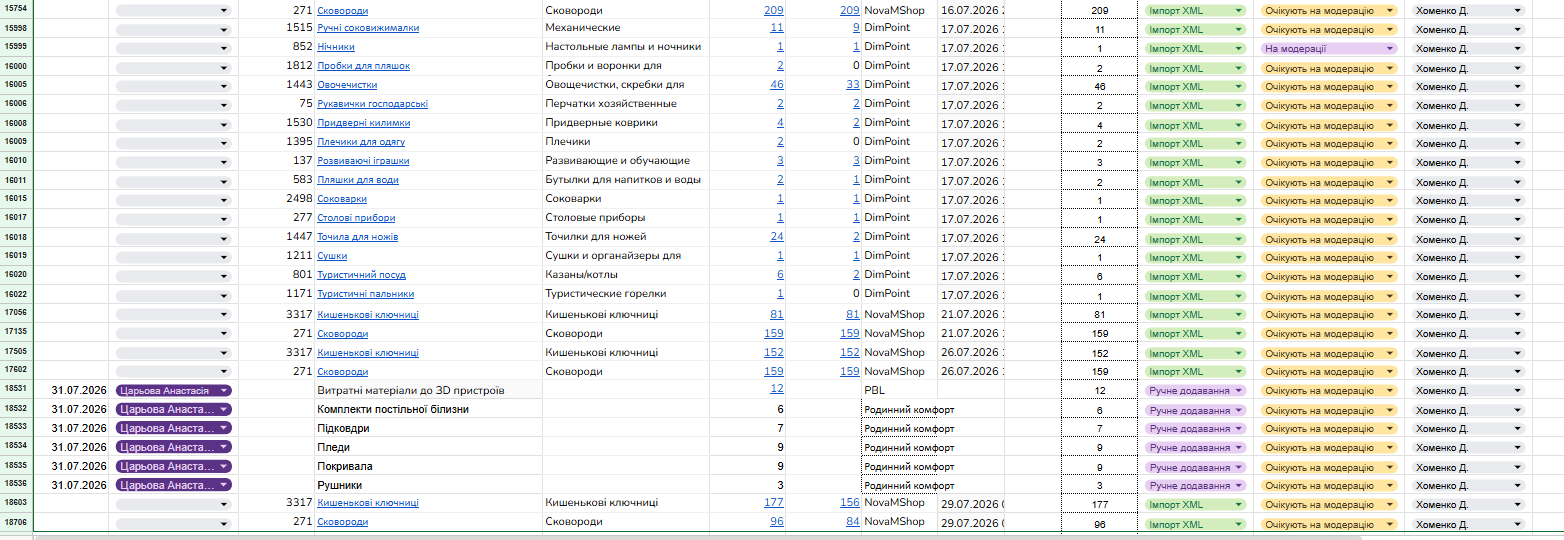Screen dimensions: 1564x540
Task: Select the 'Механические' cell
Action: click(x=625, y=28)
